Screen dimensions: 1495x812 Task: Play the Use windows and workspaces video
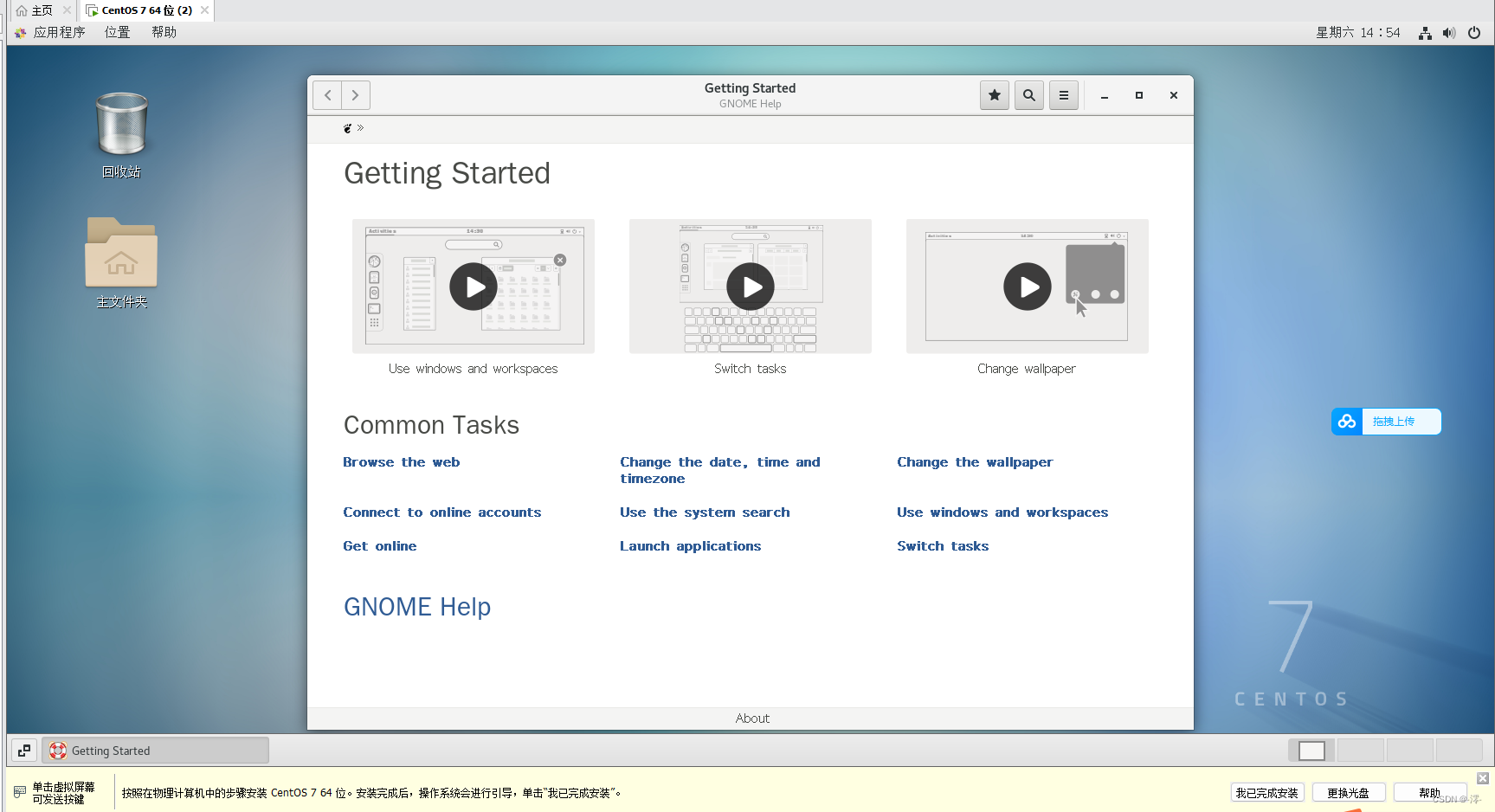474,287
